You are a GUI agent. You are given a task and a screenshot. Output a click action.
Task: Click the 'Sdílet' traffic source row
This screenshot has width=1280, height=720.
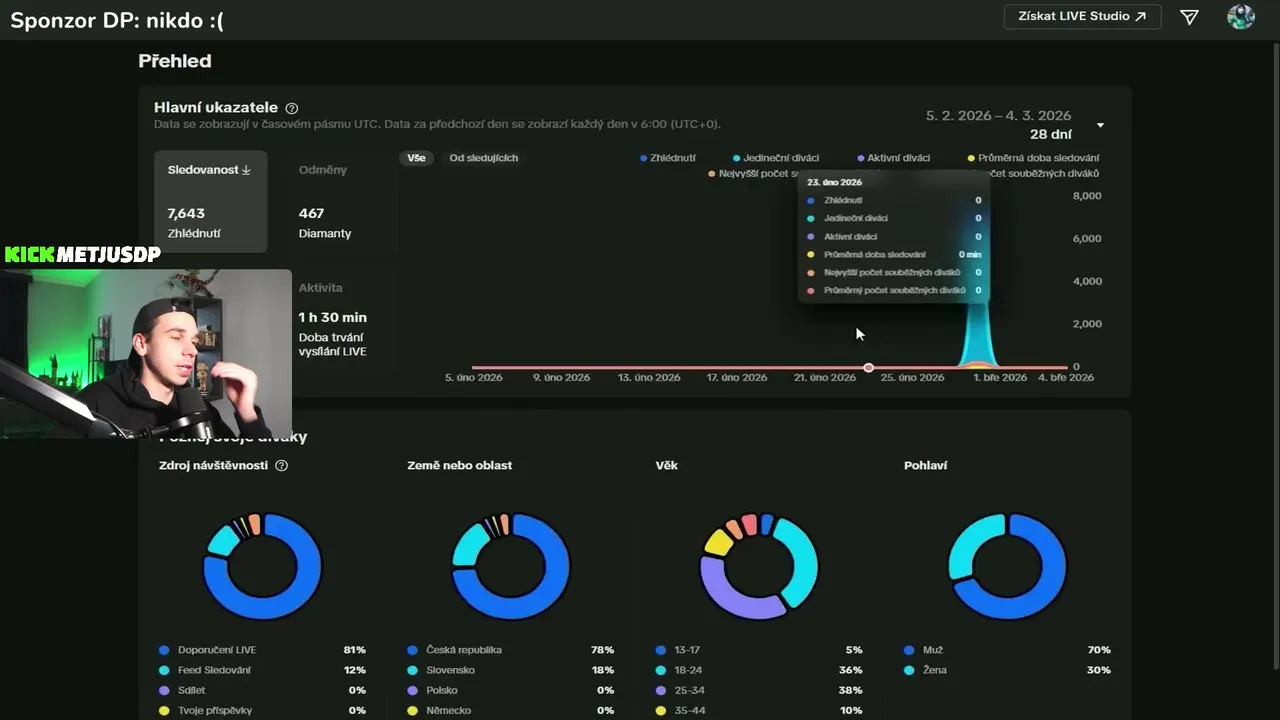[x=262, y=690]
